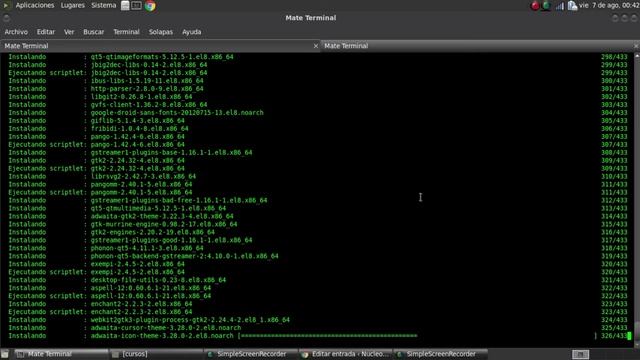Viewport: 640px width, 360px height.
Task: Open the Terminal menu
Action: 126,32
